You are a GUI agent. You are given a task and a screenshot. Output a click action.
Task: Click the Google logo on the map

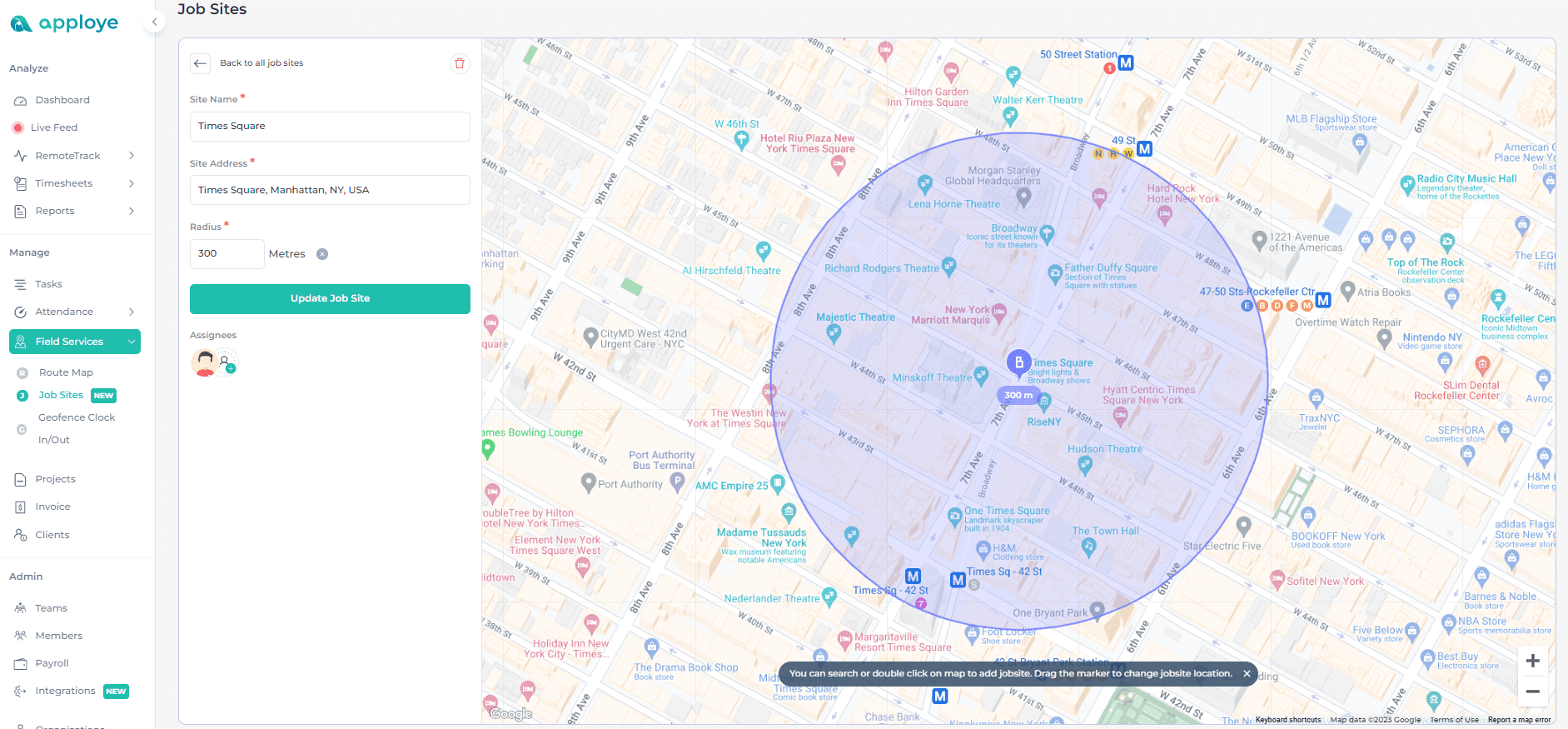511,714
